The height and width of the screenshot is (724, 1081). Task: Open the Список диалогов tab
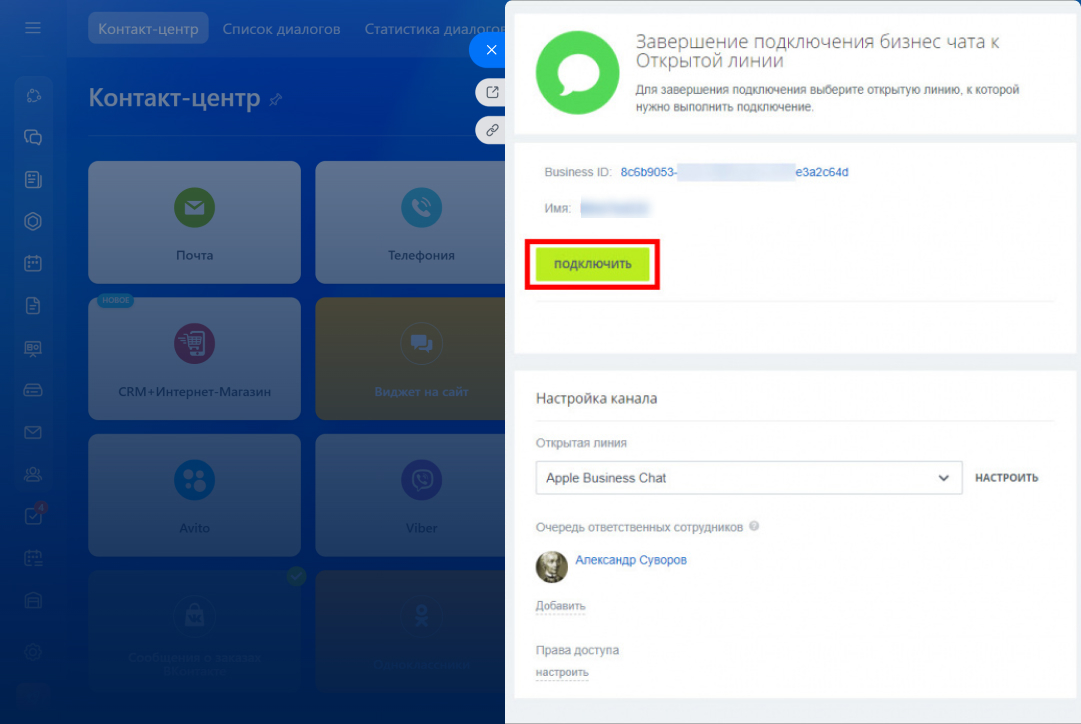[x=281, y=29]
